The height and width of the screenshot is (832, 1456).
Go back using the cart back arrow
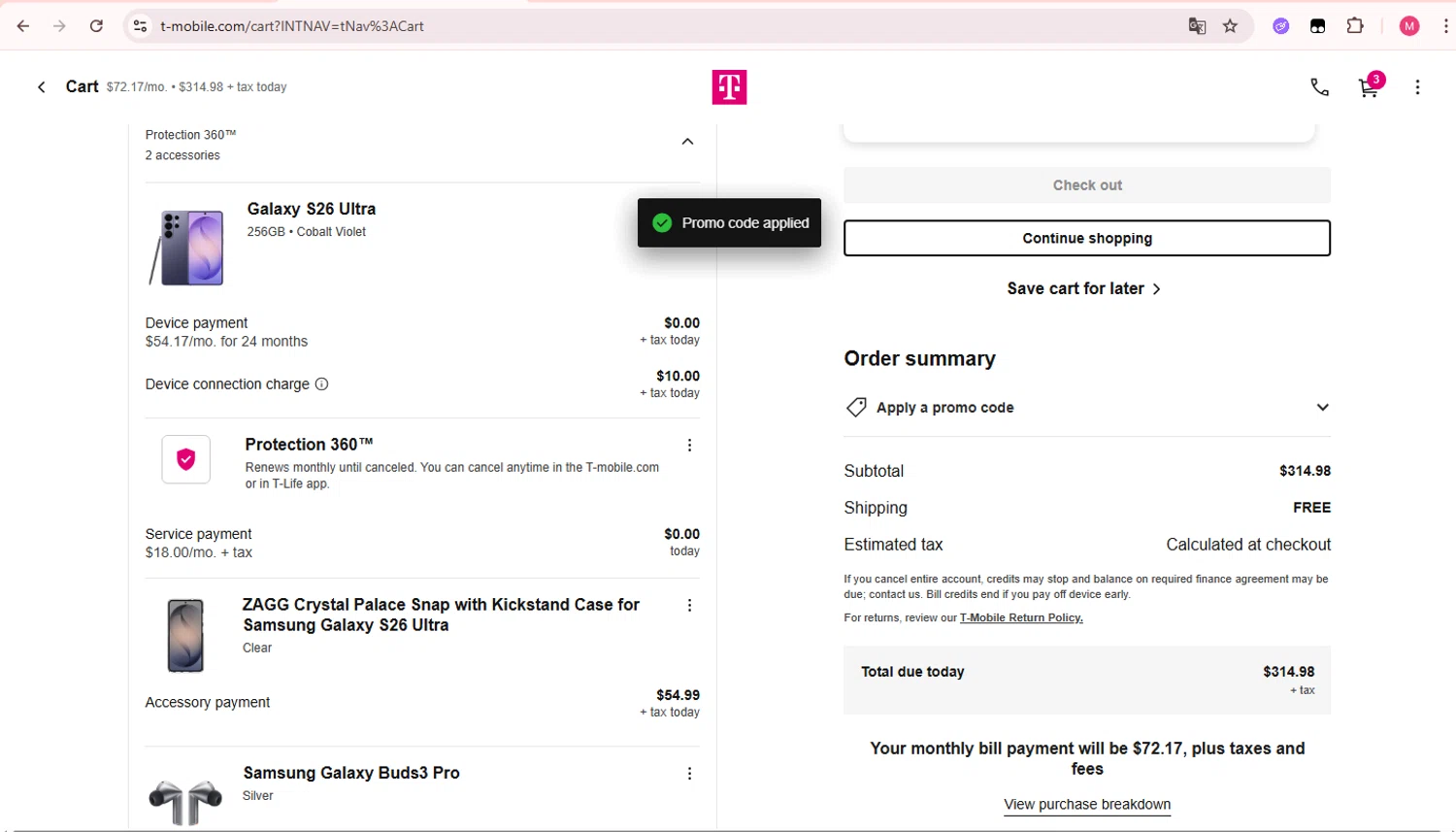click(x=42, y=87)
